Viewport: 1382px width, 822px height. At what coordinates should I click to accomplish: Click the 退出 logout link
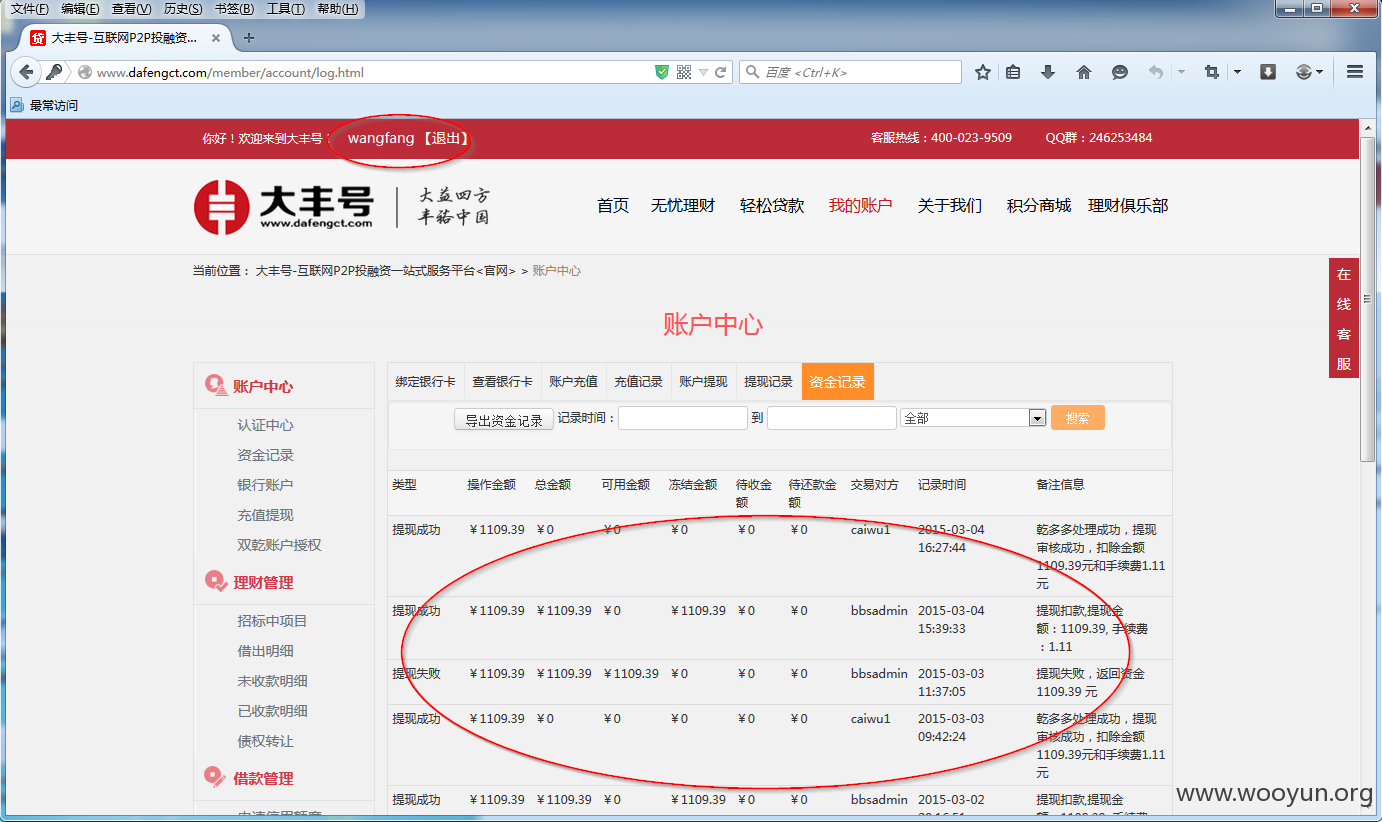(x=445, y=138)
